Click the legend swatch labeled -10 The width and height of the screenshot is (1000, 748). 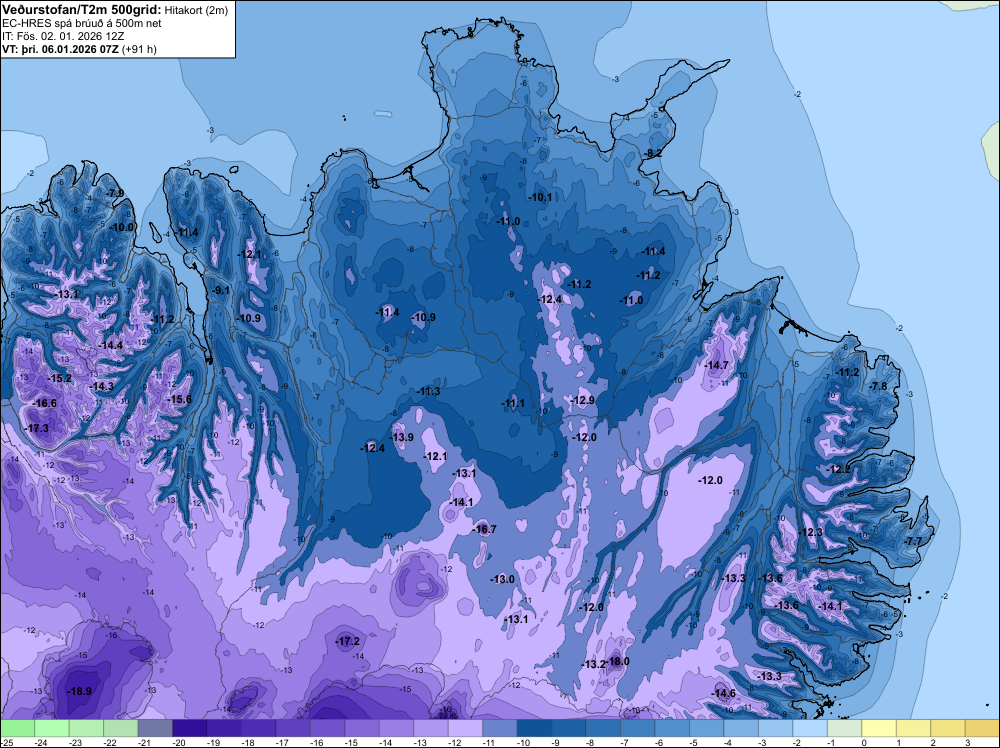pyautogui.click(x=534, y=728)
